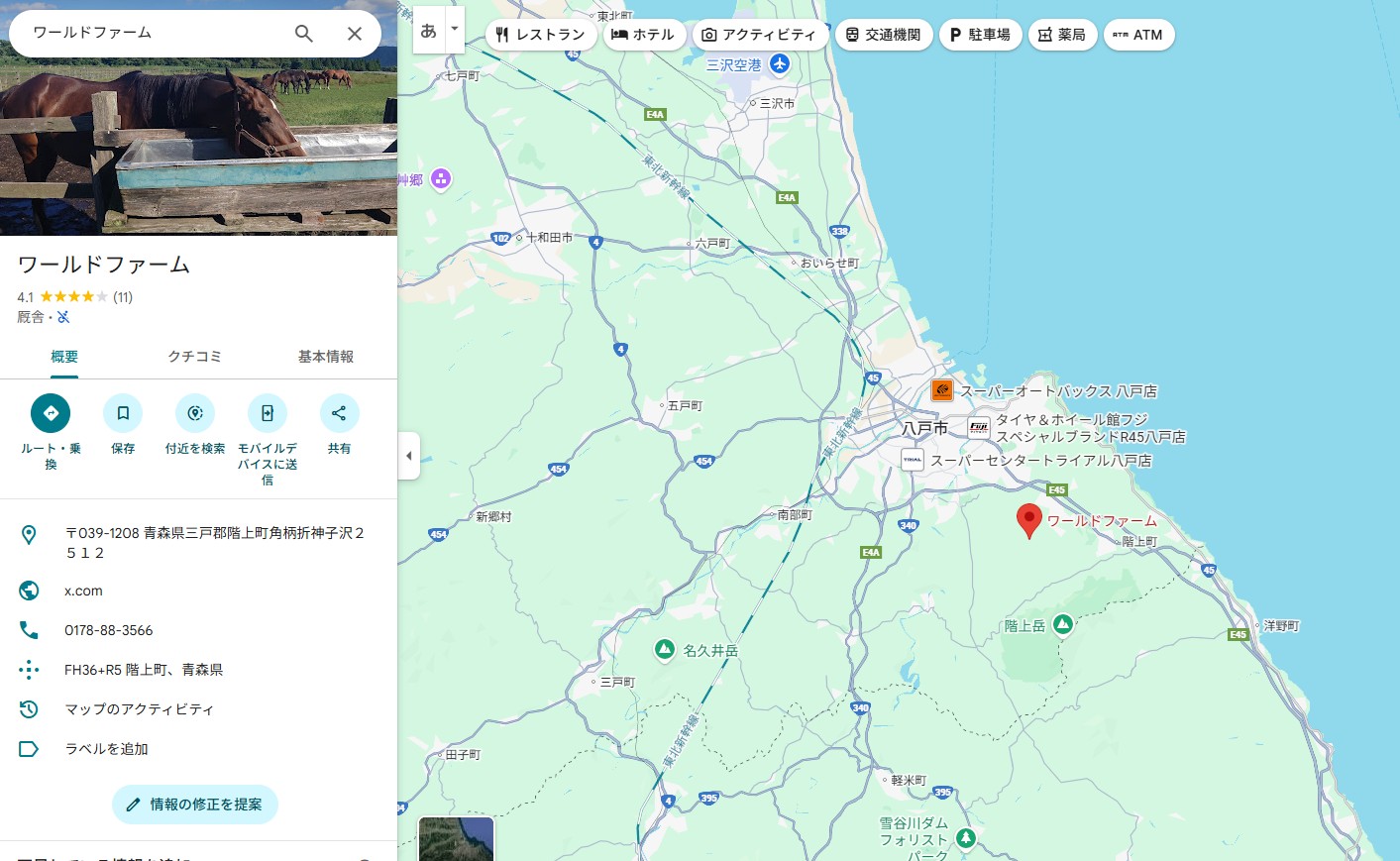Screen dimensions: 1400x861
Task: Filter map by レストラン
Action: click(541, 35)
